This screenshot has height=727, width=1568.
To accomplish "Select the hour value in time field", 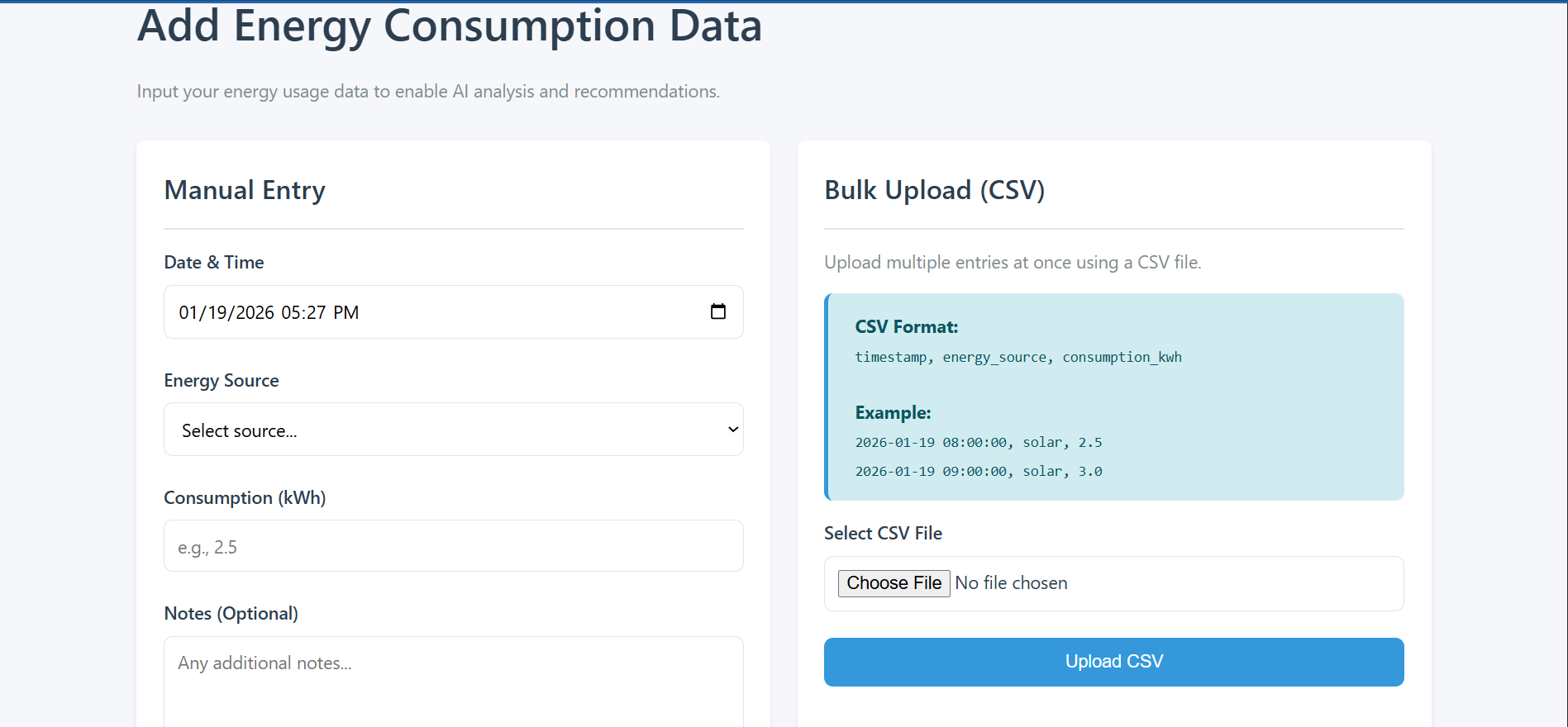I will (x=290, y=313).
